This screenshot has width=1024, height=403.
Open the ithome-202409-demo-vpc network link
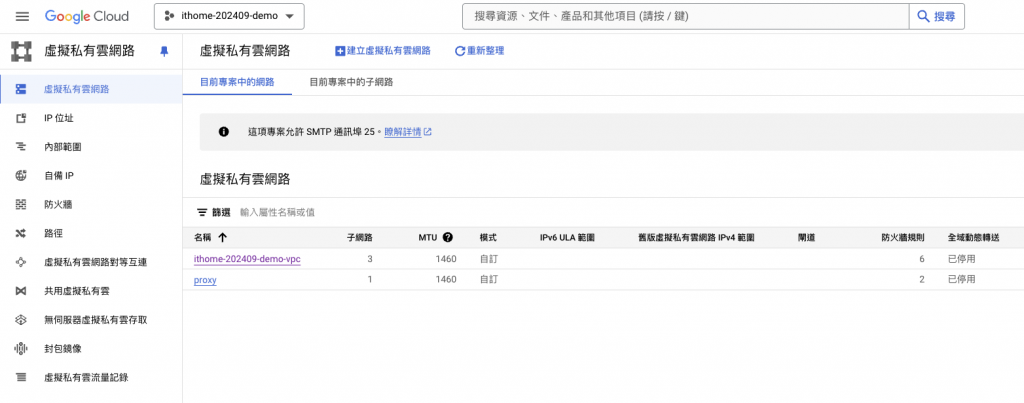(247, 259)
